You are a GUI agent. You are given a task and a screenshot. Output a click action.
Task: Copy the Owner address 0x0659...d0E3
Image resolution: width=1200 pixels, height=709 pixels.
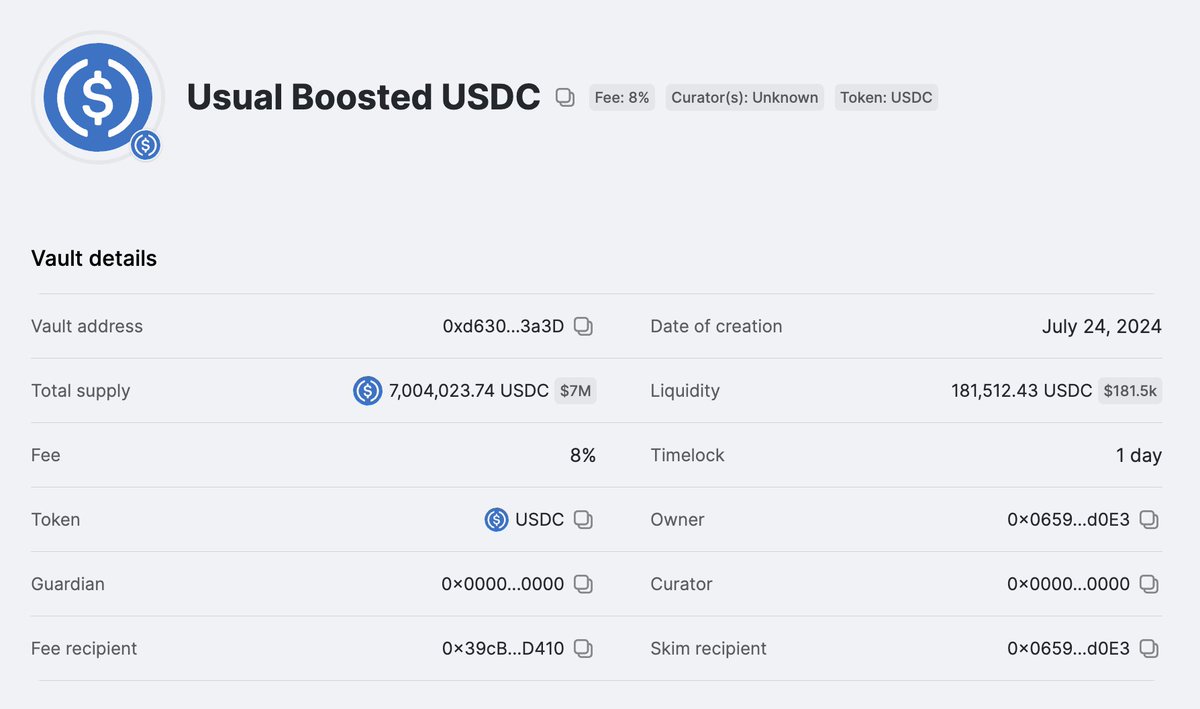click(1150, 520)
